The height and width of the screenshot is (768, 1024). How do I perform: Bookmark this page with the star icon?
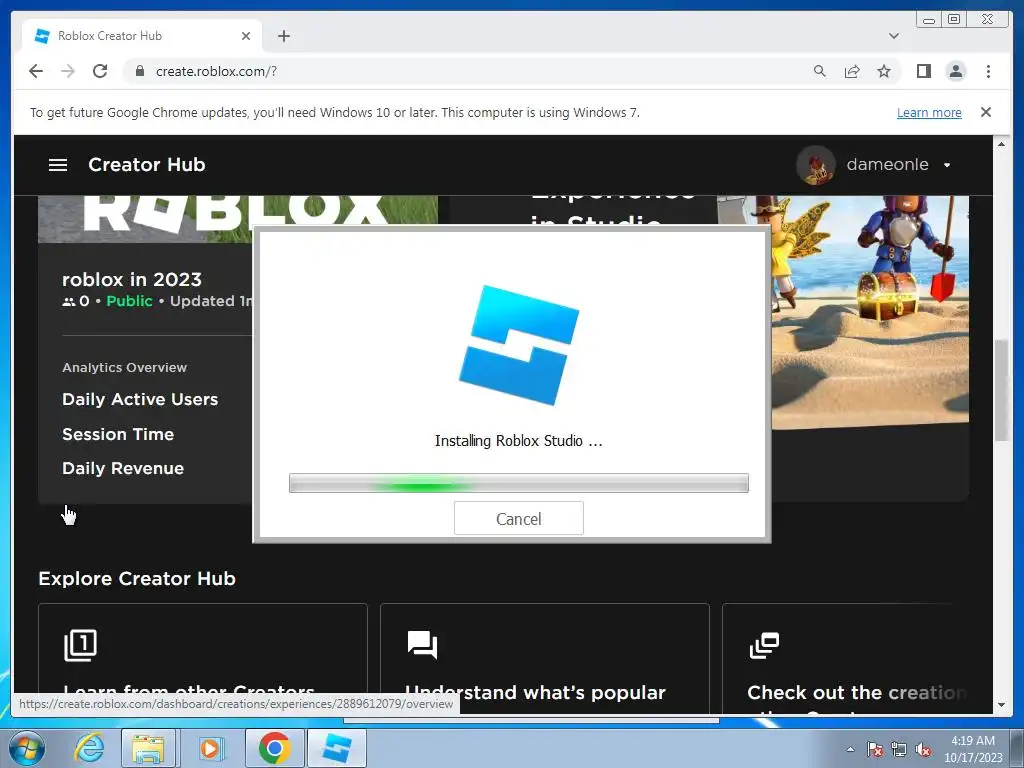(884, 71)
